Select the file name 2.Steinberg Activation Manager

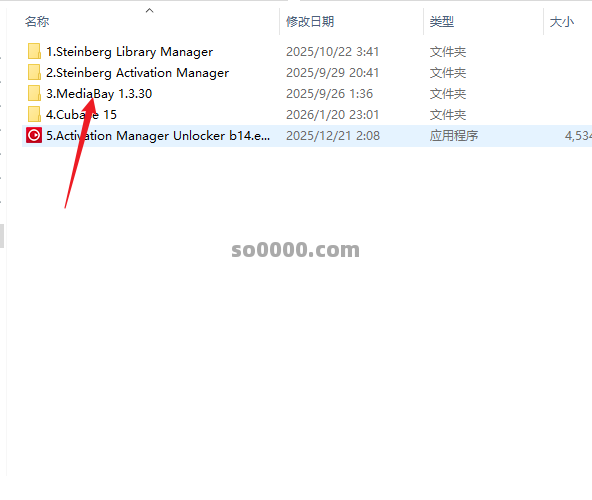click(137, 73)
